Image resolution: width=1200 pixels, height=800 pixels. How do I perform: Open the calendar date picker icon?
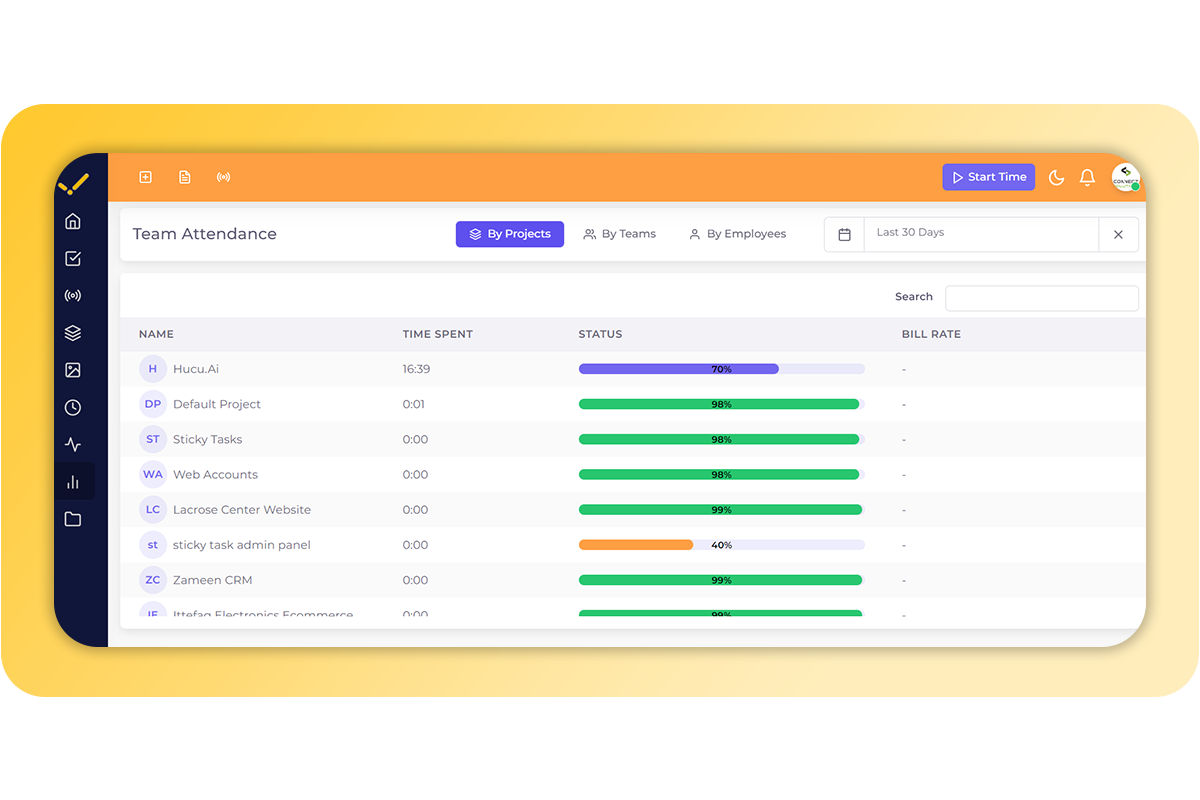844,233
